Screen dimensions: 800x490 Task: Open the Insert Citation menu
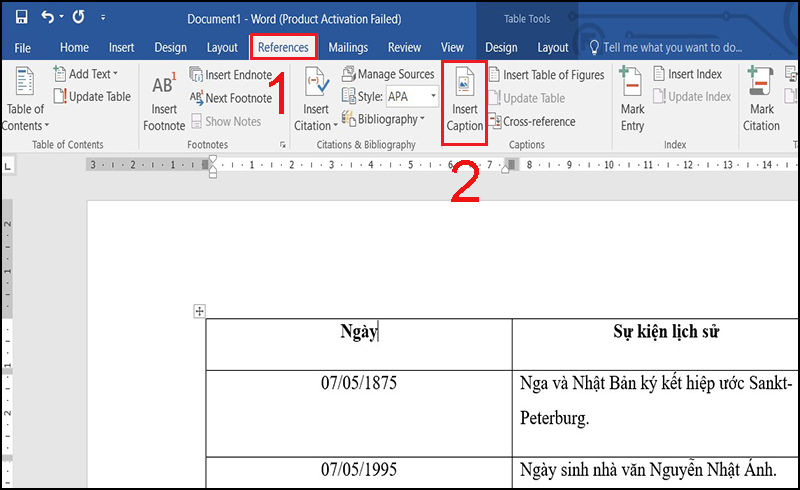coord(316,100)
